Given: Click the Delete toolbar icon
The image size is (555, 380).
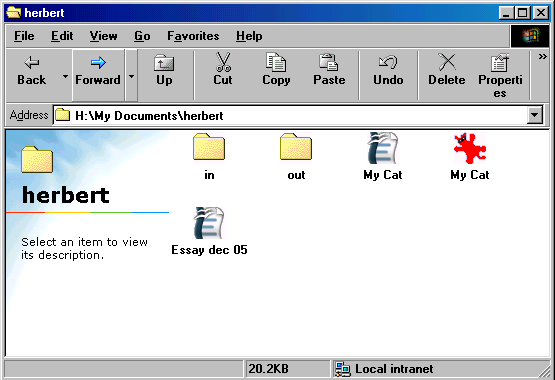Looking at the screenshot, I should 447,62.
